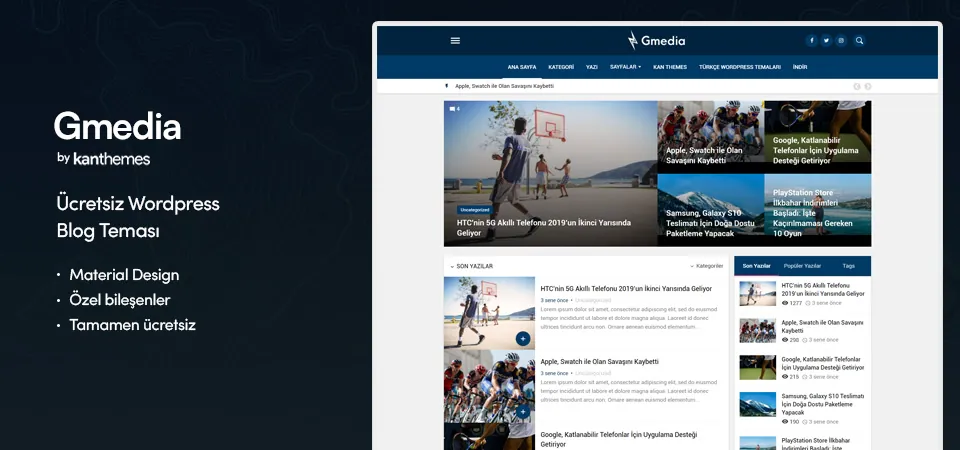Click cyclists thumbnail in post list
Viewport: 960px width, 450px height.
point(489,386)
